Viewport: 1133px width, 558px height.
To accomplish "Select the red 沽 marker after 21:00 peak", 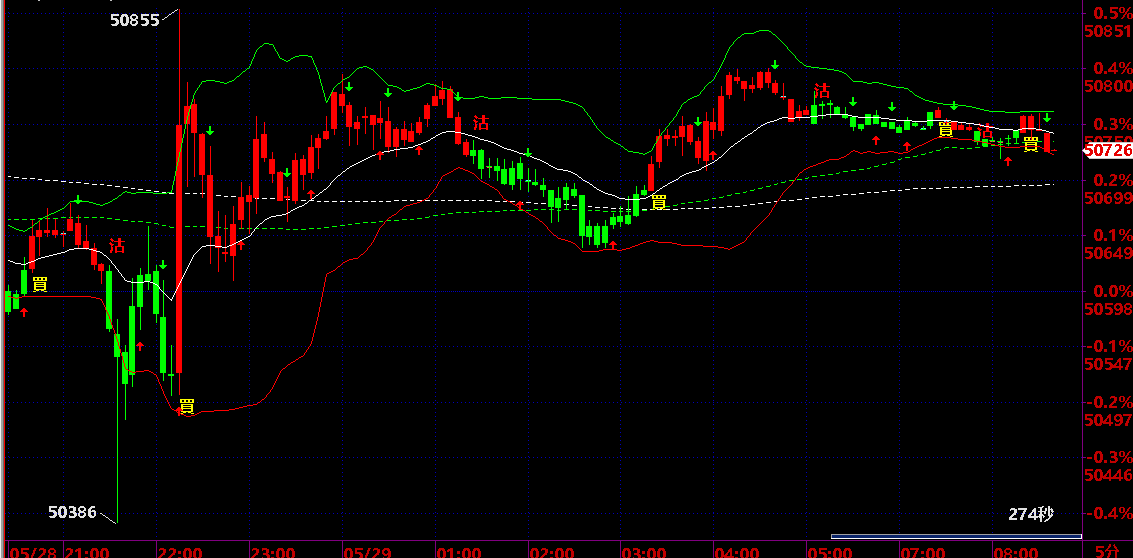I will click(x=117, y=245).
